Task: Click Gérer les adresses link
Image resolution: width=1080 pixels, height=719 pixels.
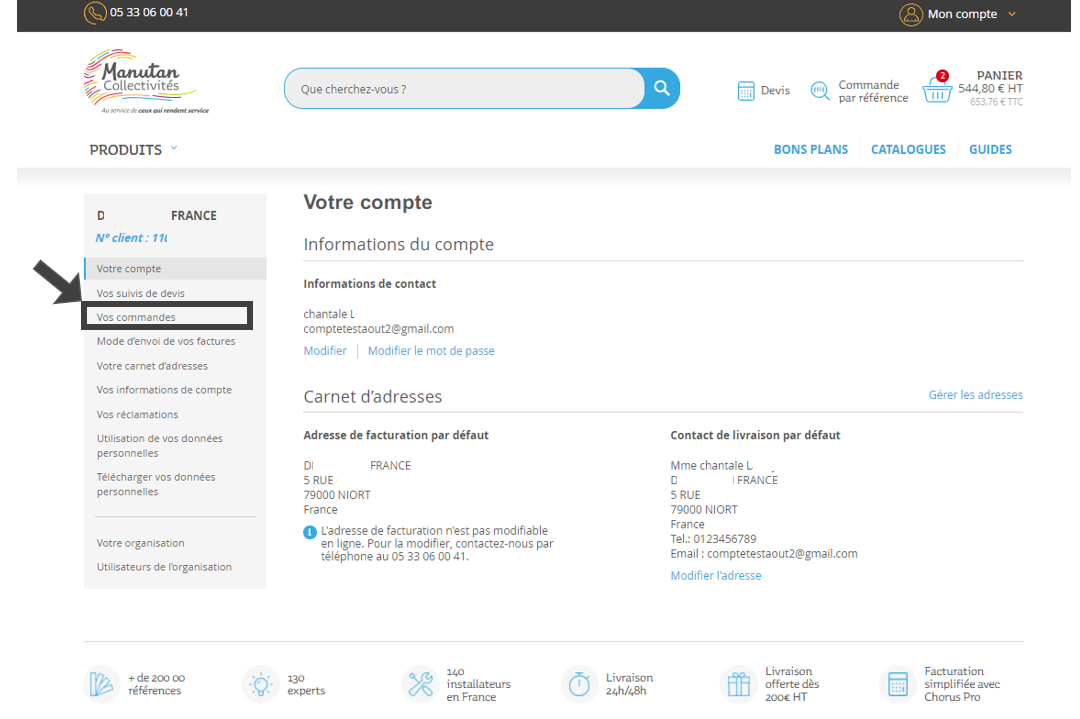Action: [x=975, y=395]
